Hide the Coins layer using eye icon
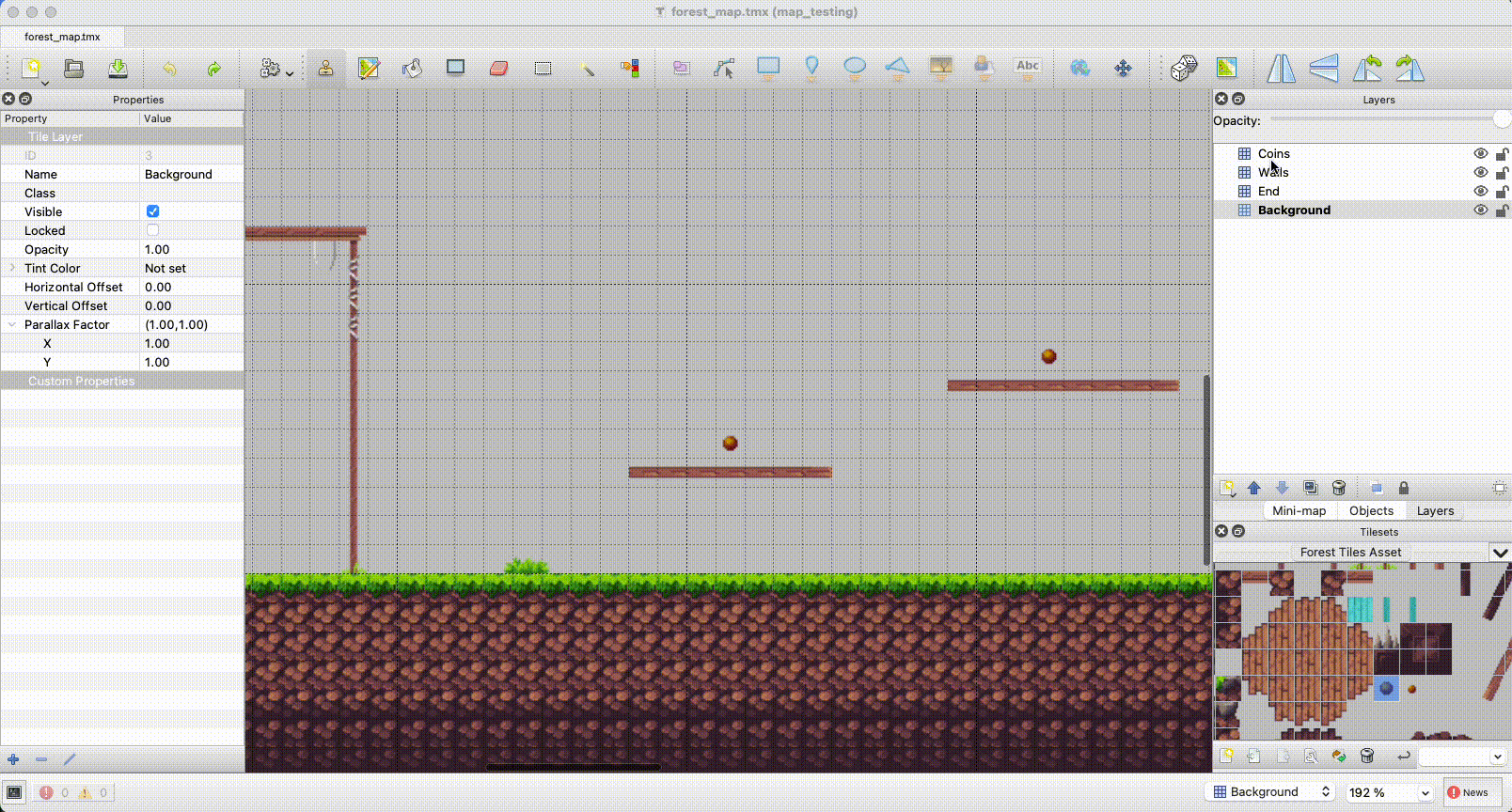This screenshot has height=812, width=1512. coord(1480,154)
